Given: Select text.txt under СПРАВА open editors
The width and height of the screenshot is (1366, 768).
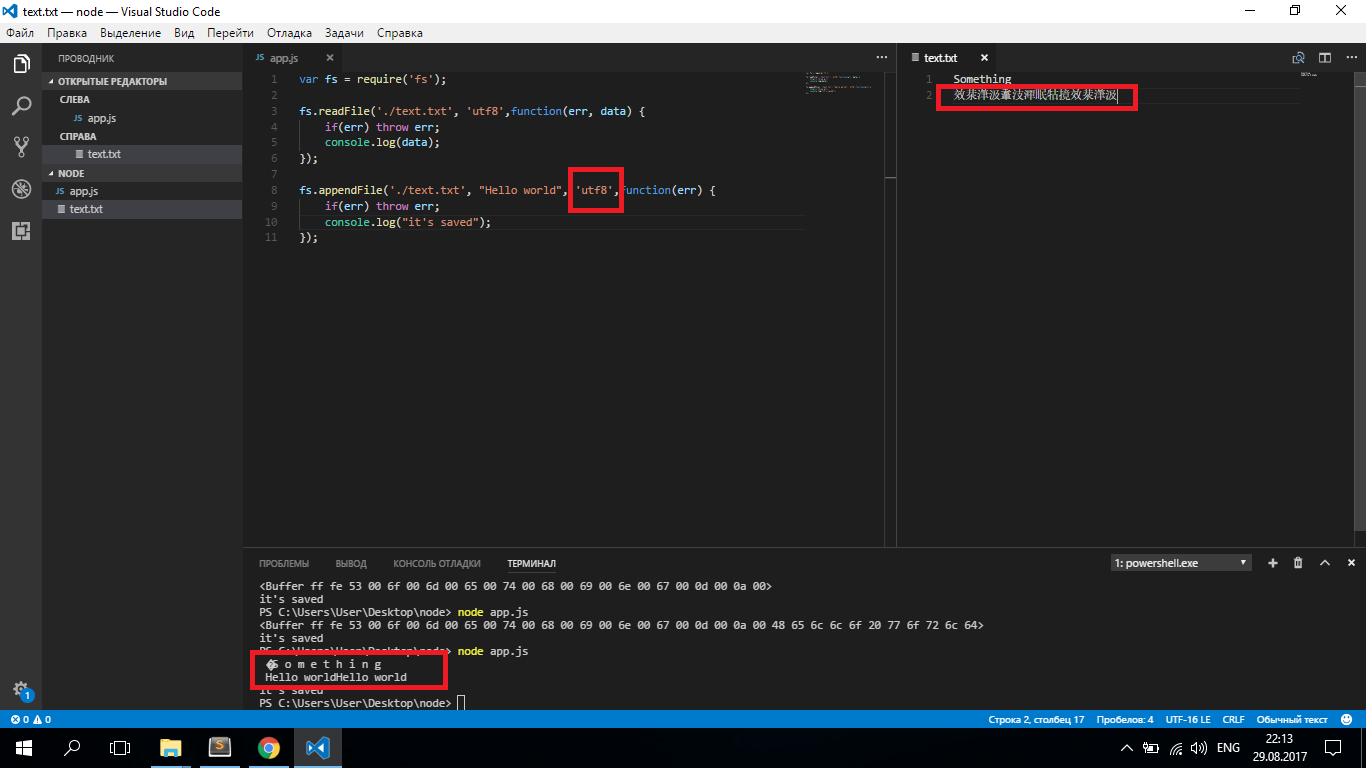Looking at the screenshot, I should tap(142, 154).
